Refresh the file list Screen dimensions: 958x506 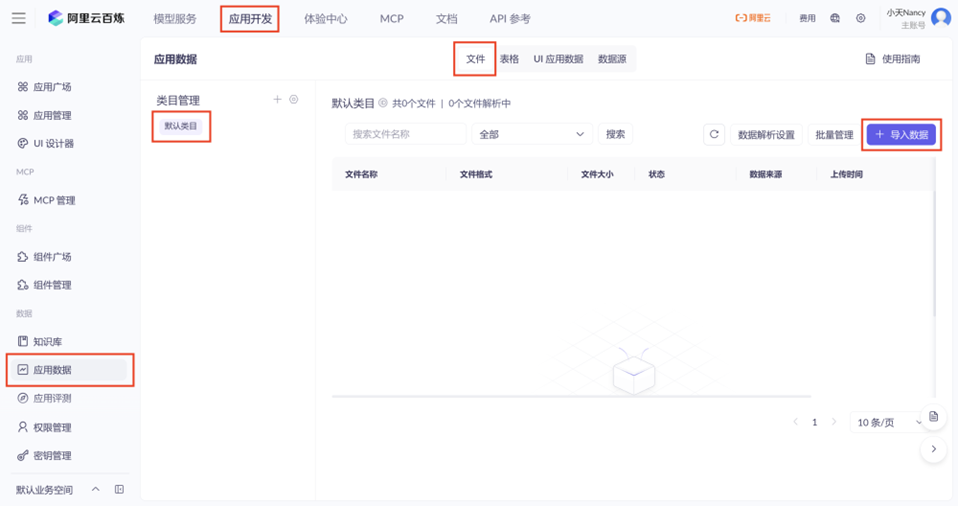tap(714, 134)
